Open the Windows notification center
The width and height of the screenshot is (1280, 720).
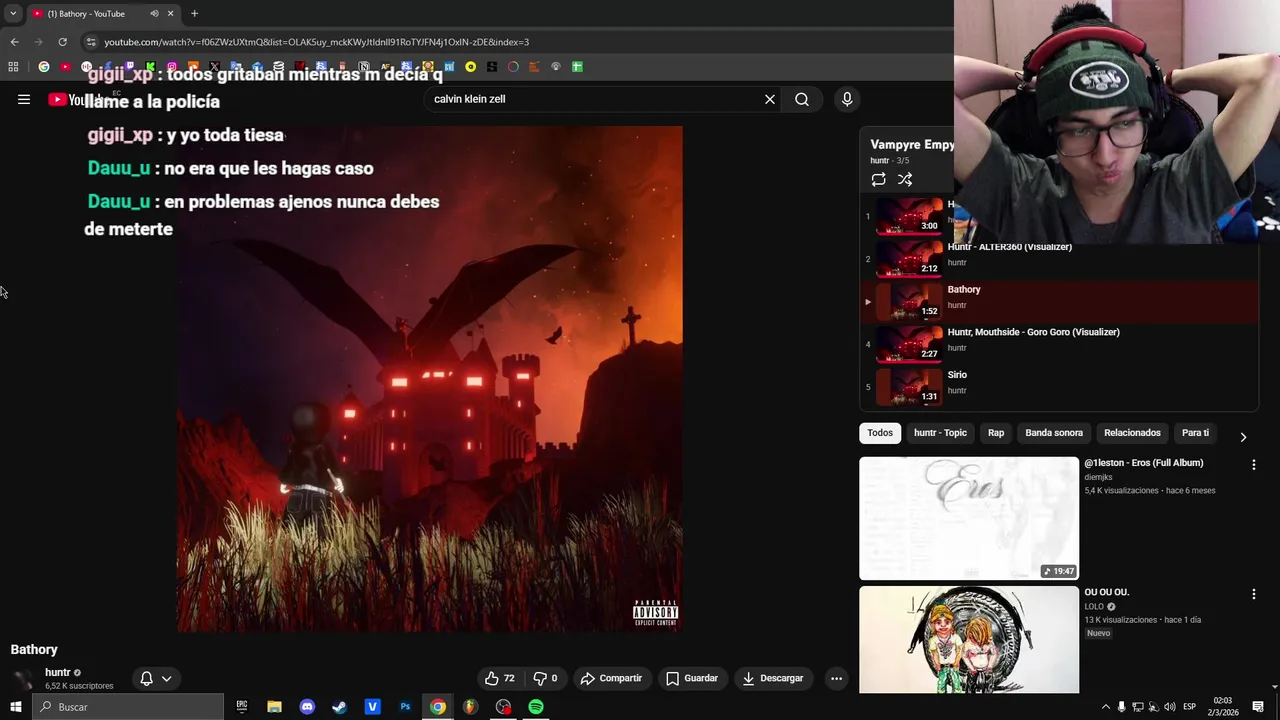point(1258,707)
